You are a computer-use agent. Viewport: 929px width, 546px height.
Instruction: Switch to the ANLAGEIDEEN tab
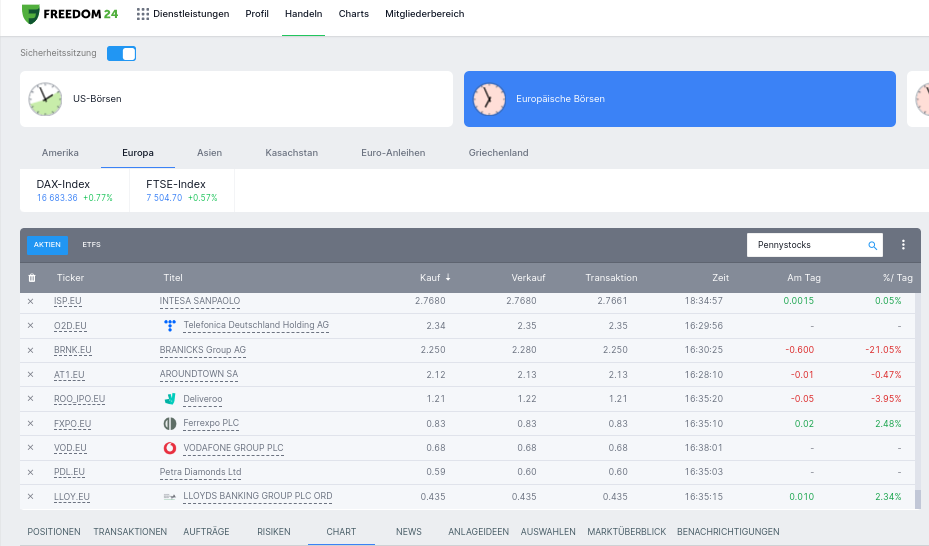point(479,532)
